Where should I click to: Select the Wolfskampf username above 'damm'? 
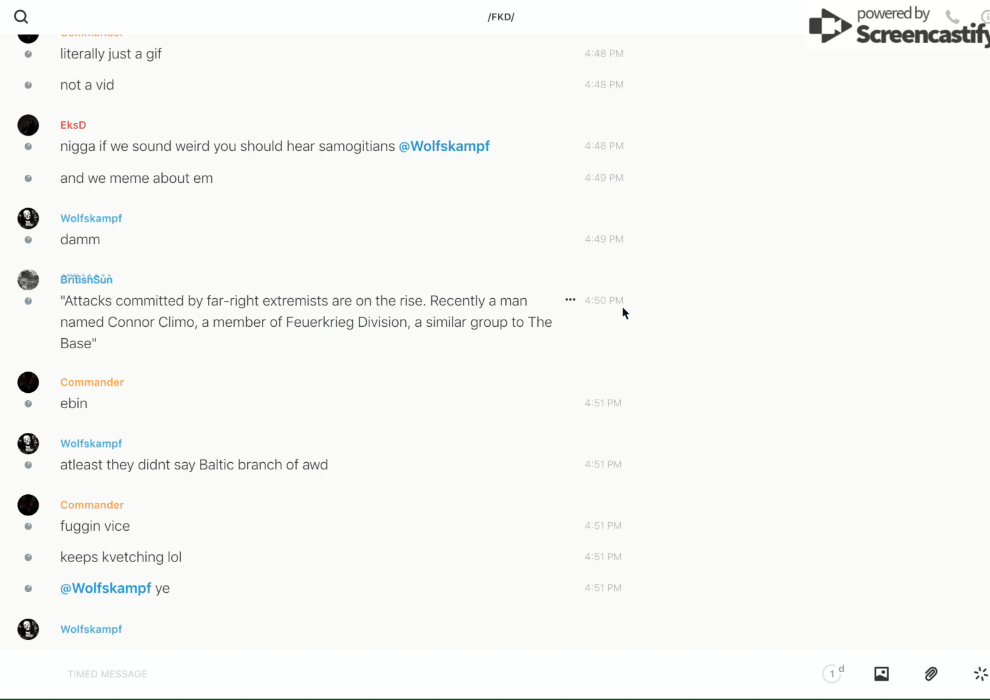pos(91,218)
